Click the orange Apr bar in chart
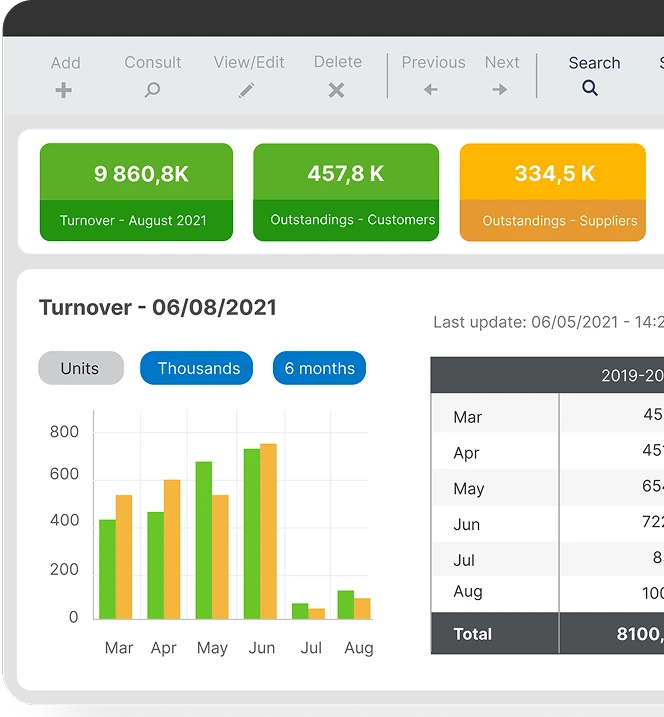 tap(172, 549)
